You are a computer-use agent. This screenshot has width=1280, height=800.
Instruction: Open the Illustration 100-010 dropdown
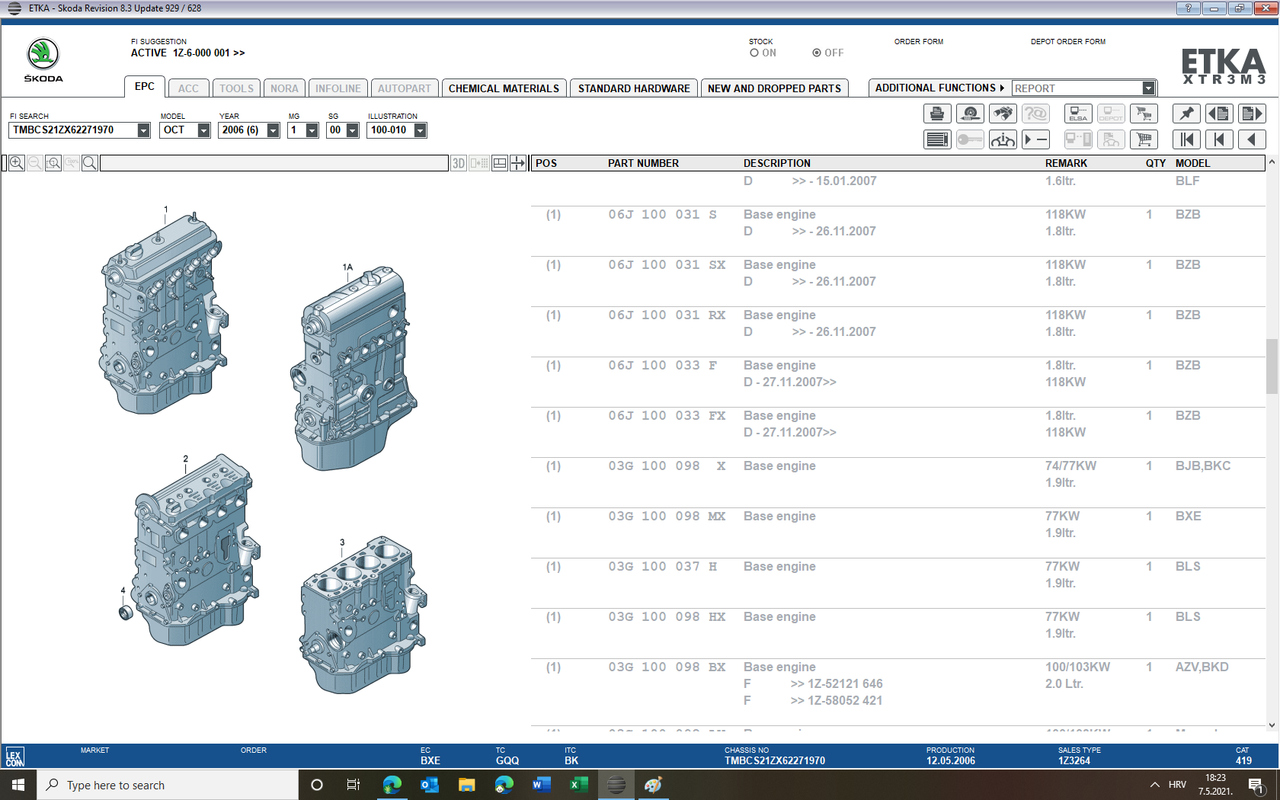[x=420, y=130]
